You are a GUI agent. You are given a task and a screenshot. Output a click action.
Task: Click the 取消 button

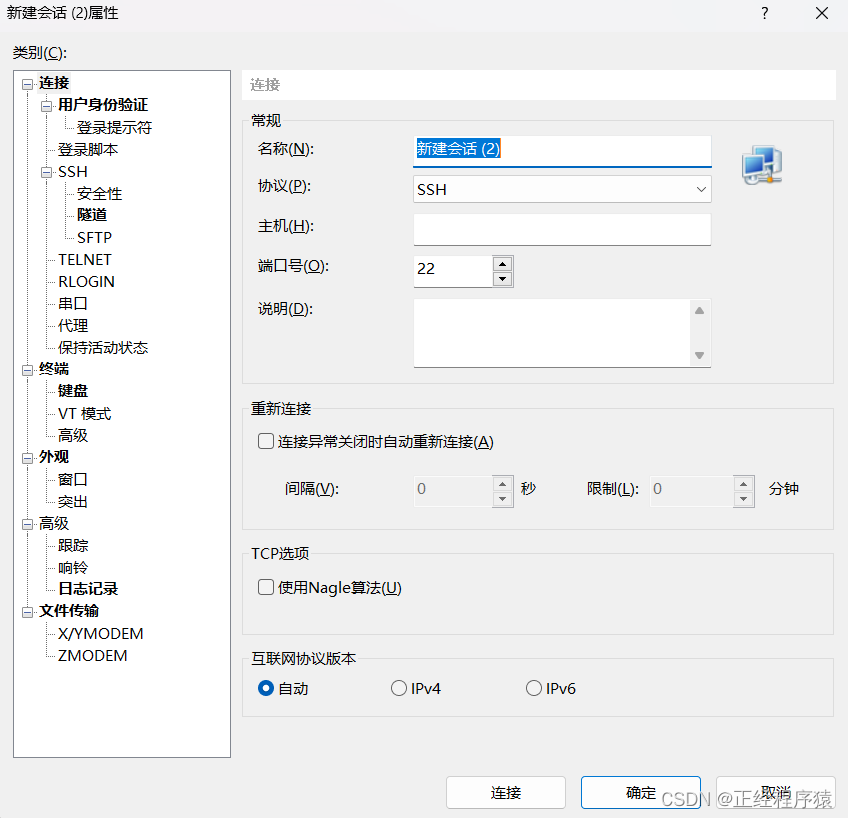coord(776,793)
